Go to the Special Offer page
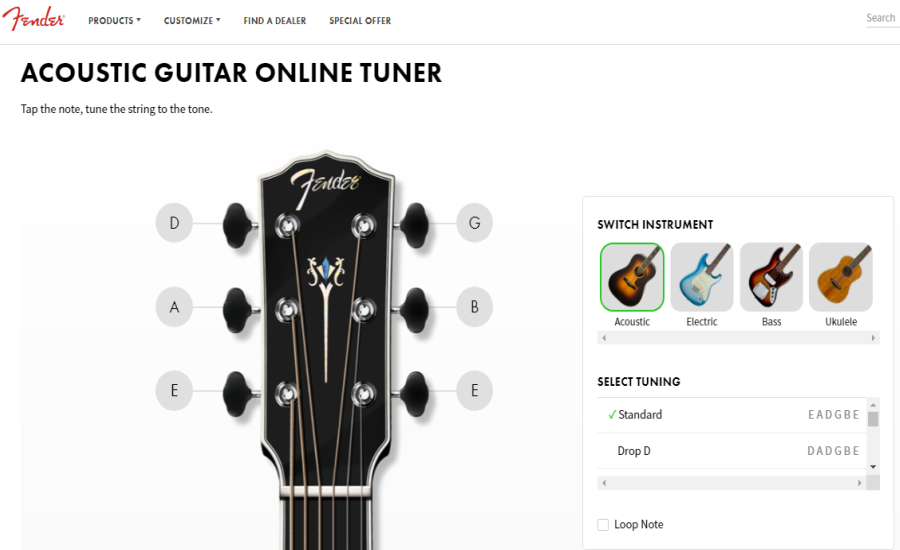Screen dimensions: 900x550 coord(360,21)
